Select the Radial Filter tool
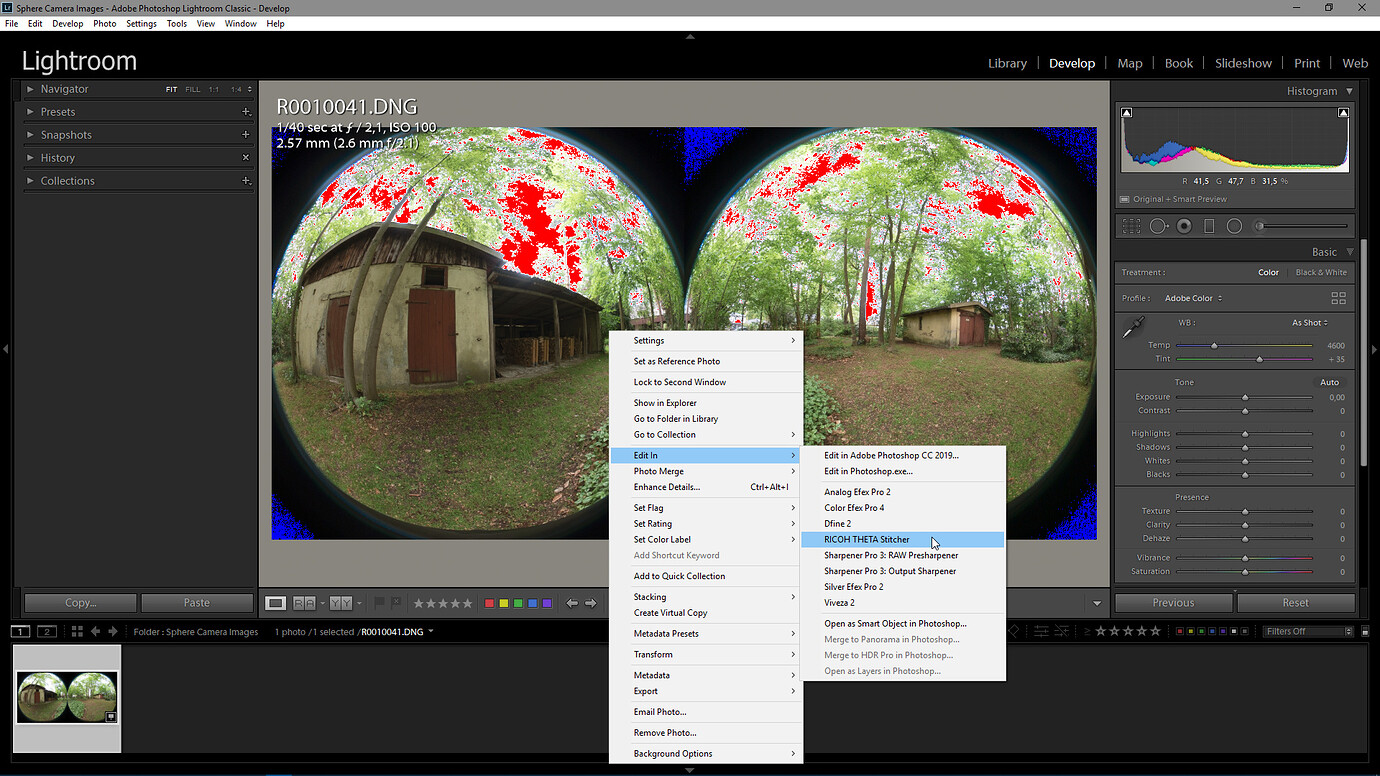Screen dimensions: 1380x776 (1234, 226)
